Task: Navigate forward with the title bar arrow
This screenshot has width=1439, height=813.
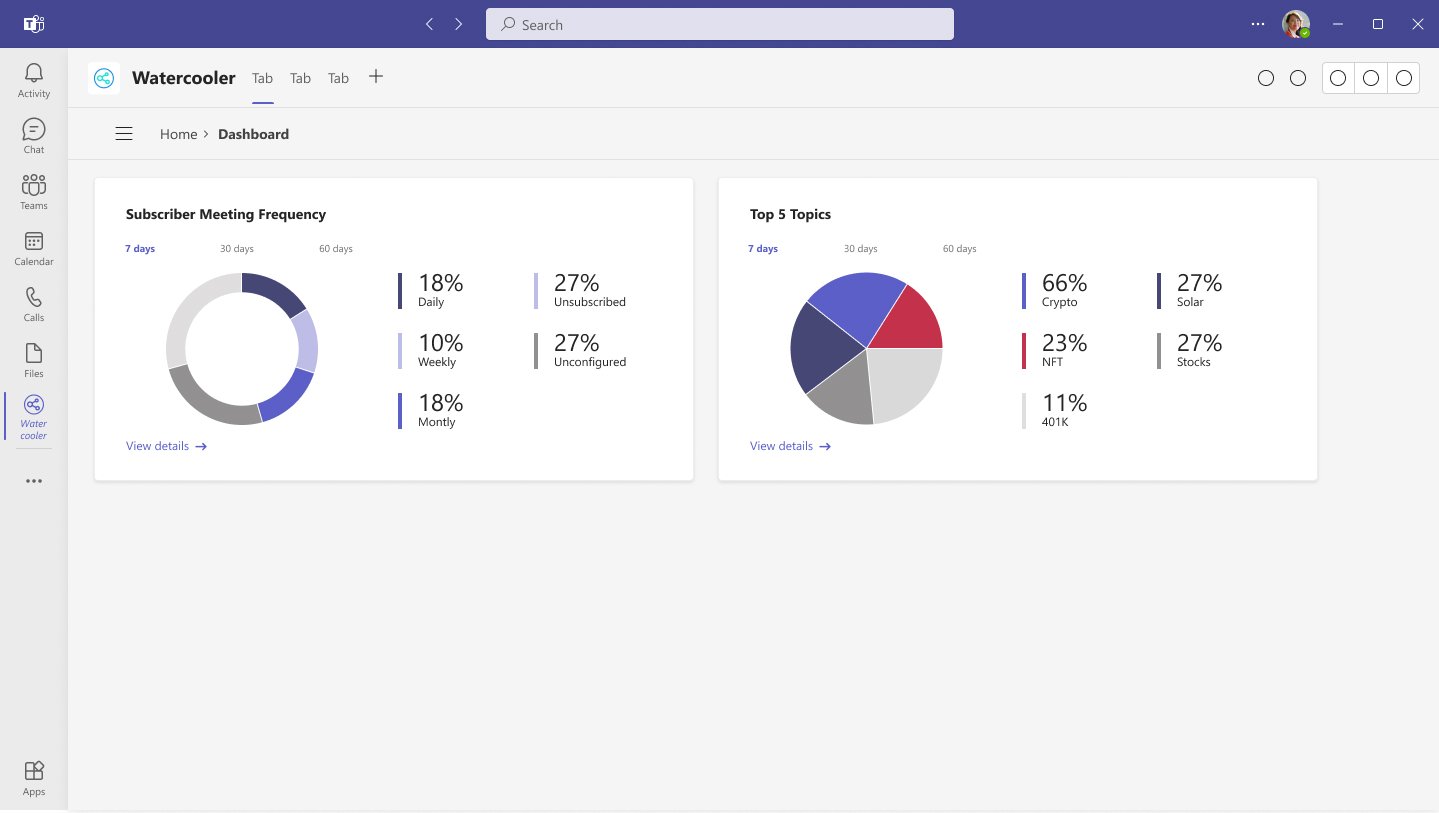Action: point(458,24)
